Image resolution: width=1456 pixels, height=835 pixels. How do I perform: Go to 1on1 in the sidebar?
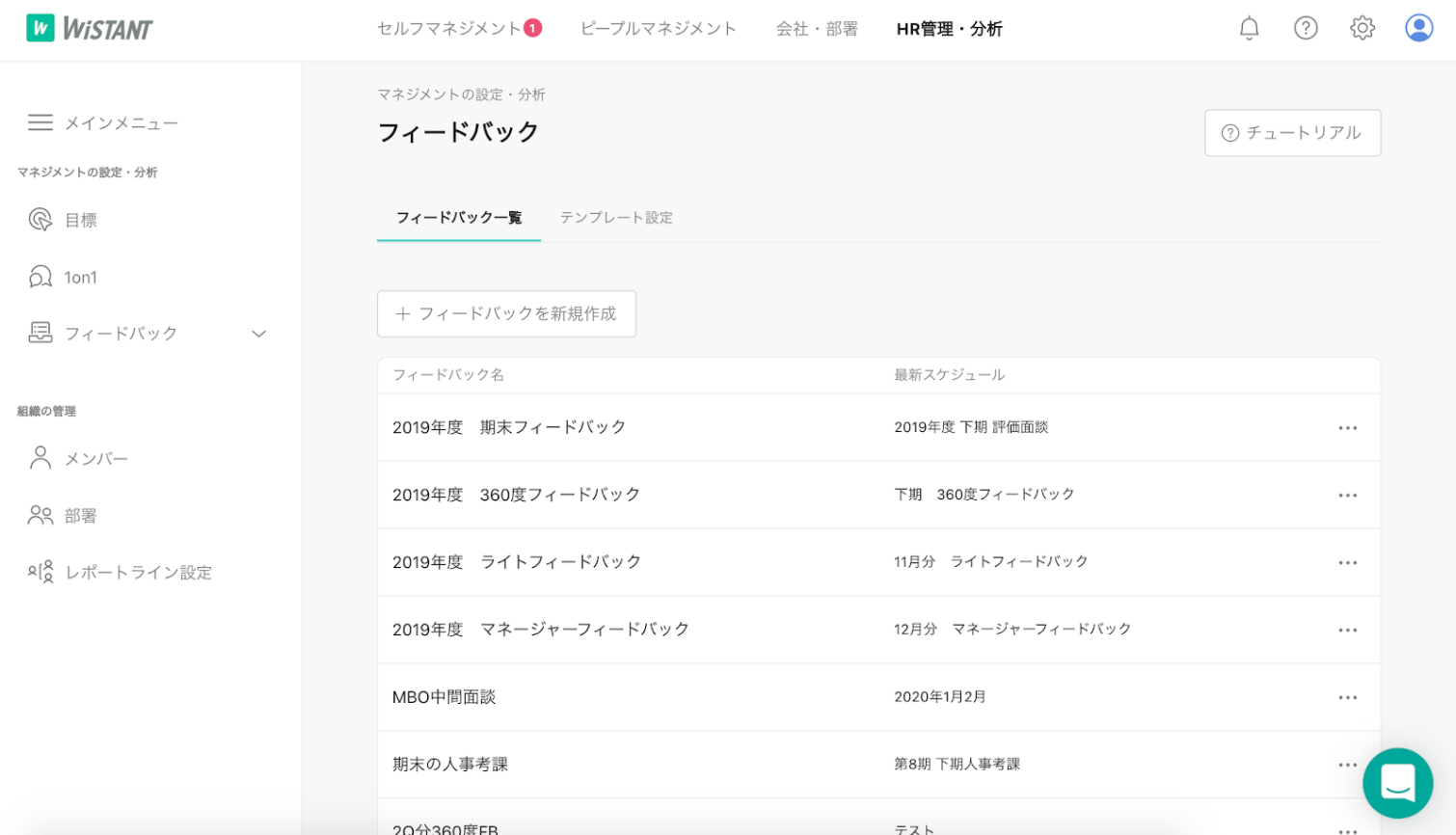pos(81,278)
